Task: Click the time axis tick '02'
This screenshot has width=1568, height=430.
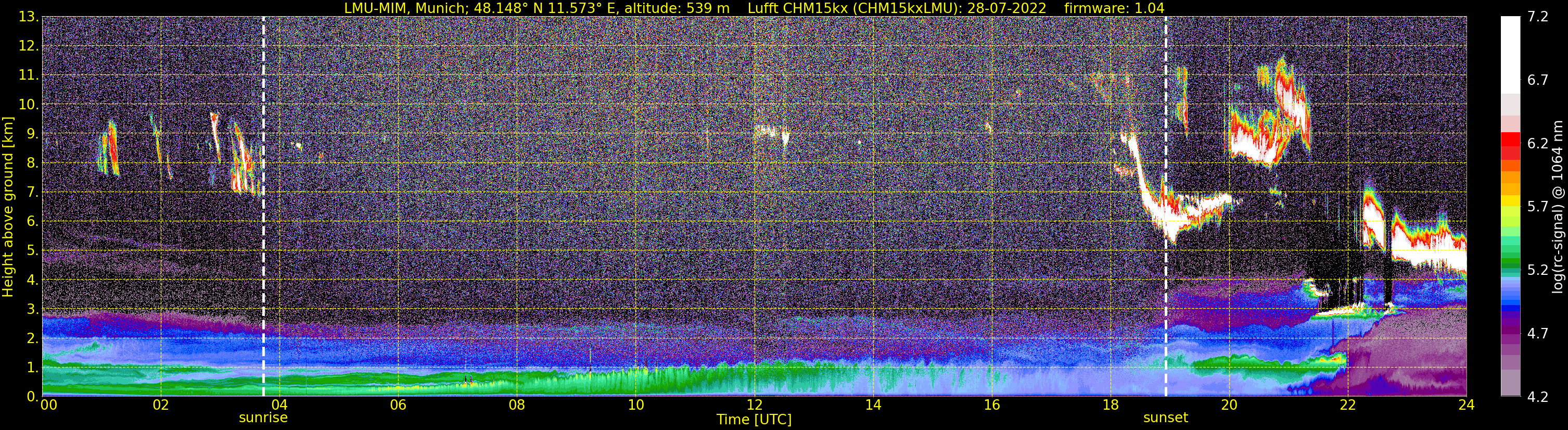Action: coord(160,405)
